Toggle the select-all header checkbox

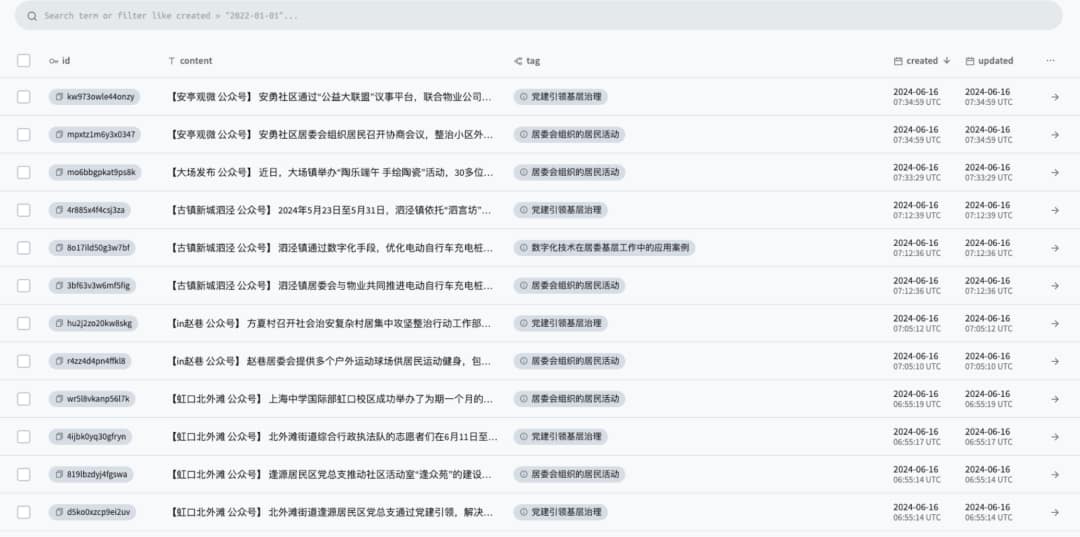pyautogui.click(x=24, y=61)
